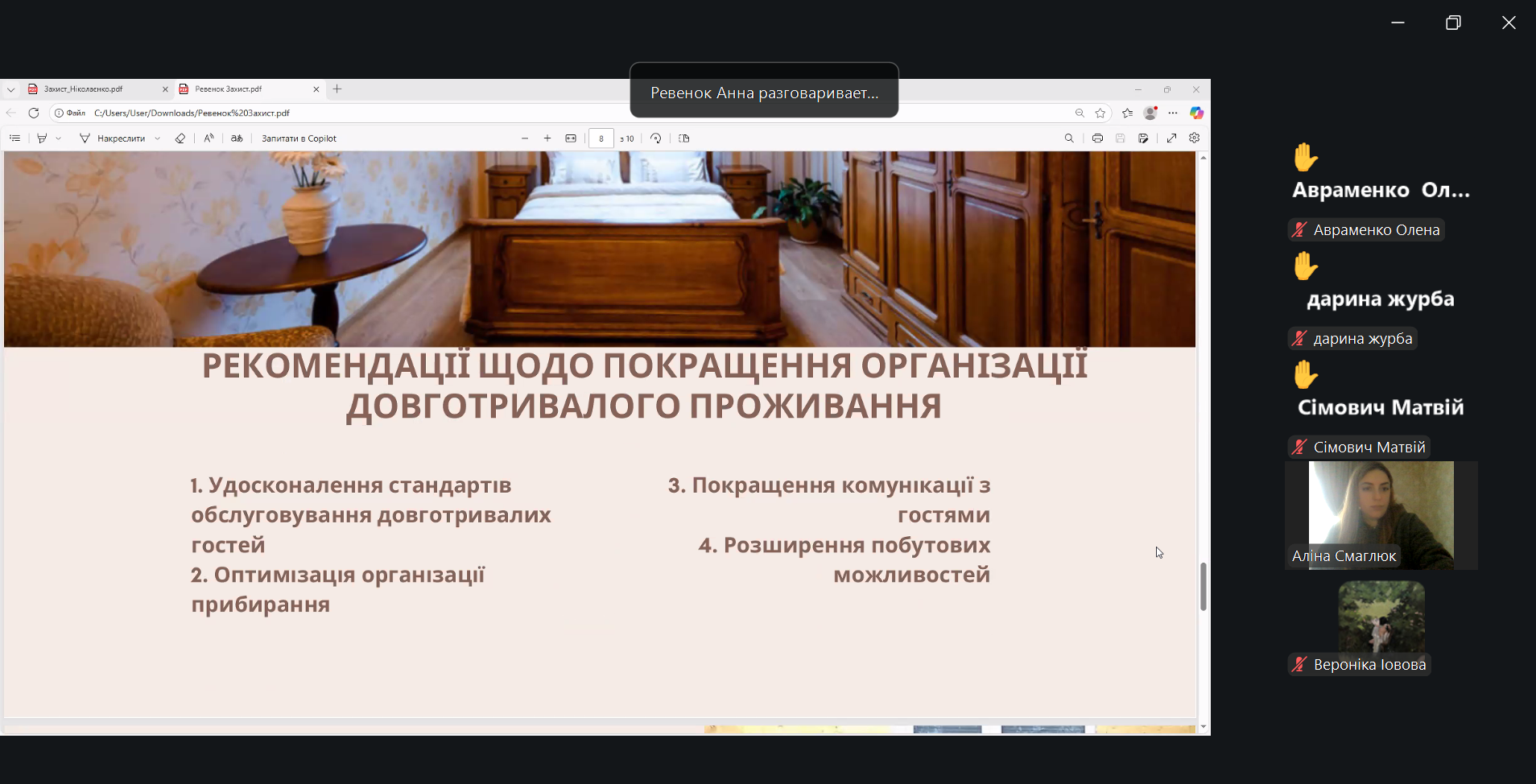Rotate the PDF page
The width and height of the screenshot is (1536, 784).
(656, 138)
